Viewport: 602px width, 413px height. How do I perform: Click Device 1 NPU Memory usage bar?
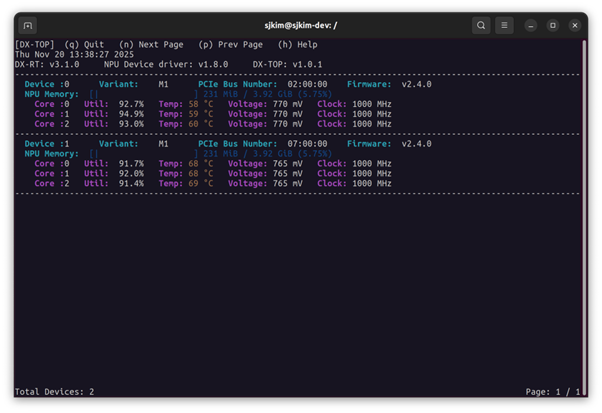[x=144, y=154]
